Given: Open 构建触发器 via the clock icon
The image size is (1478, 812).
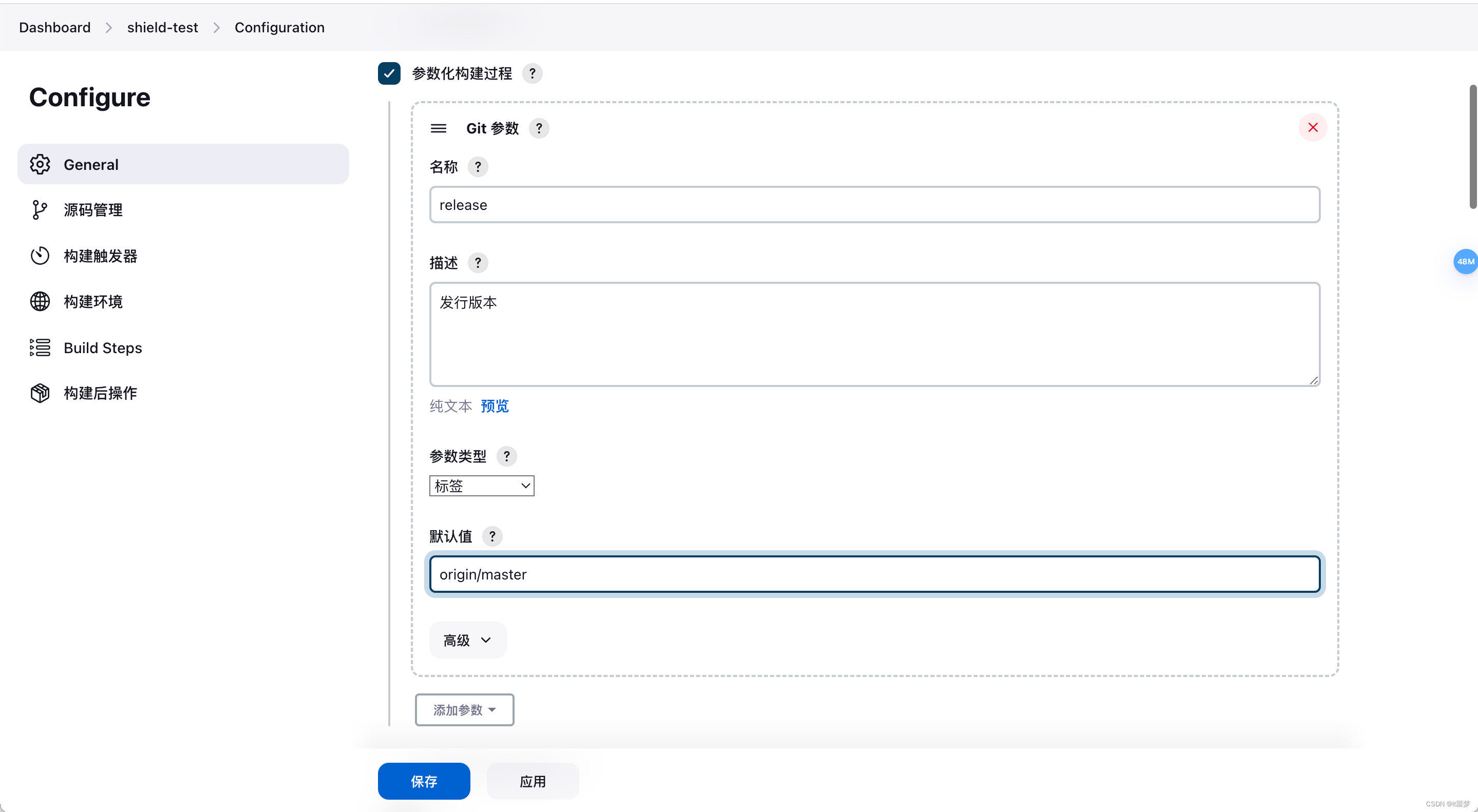Looking at the screenshot, I should tap(39, 256).
